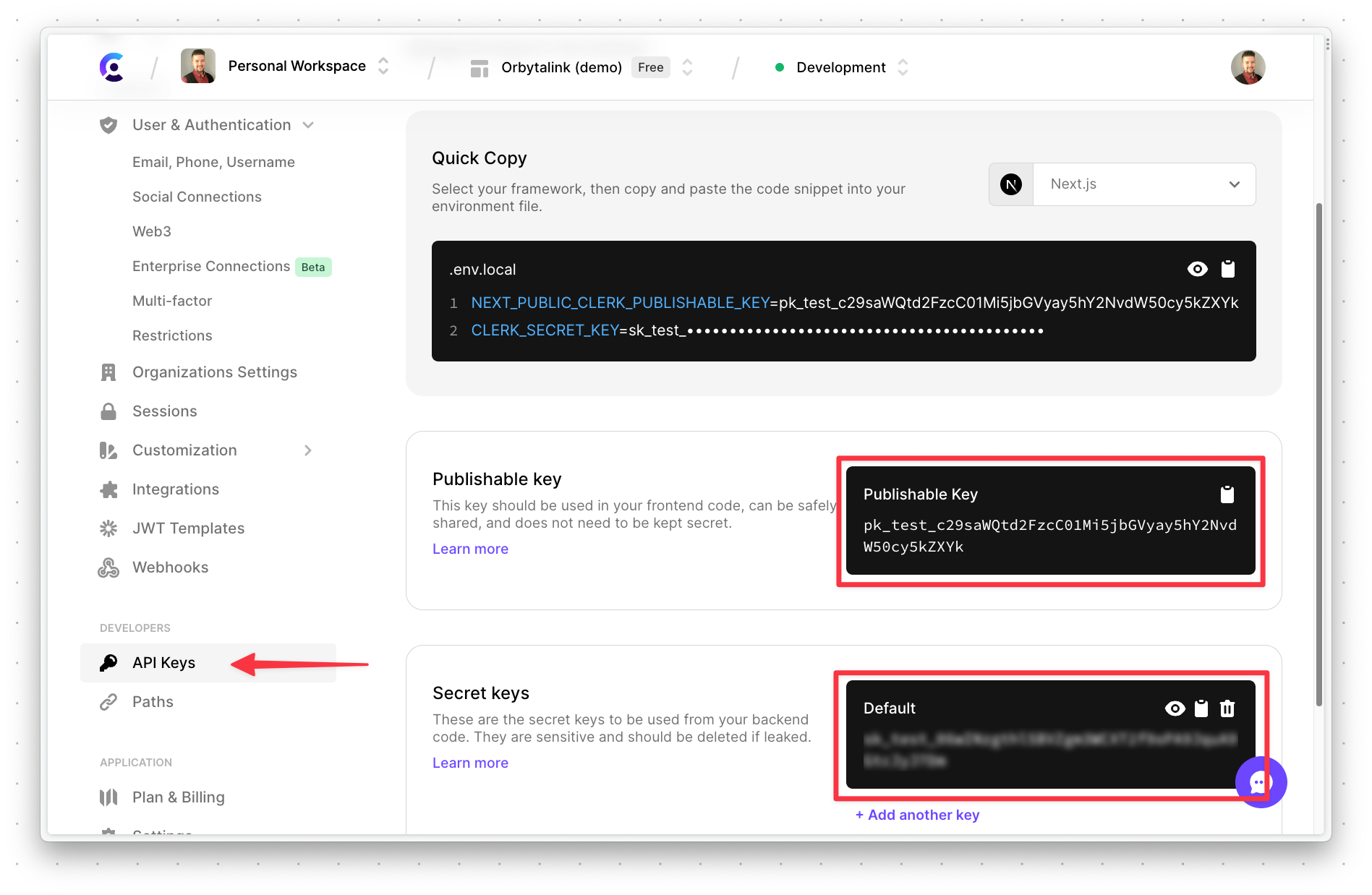Open the support chat bubble
The width and height of the screenshot is (1372, 895).
coord(1261,781)
